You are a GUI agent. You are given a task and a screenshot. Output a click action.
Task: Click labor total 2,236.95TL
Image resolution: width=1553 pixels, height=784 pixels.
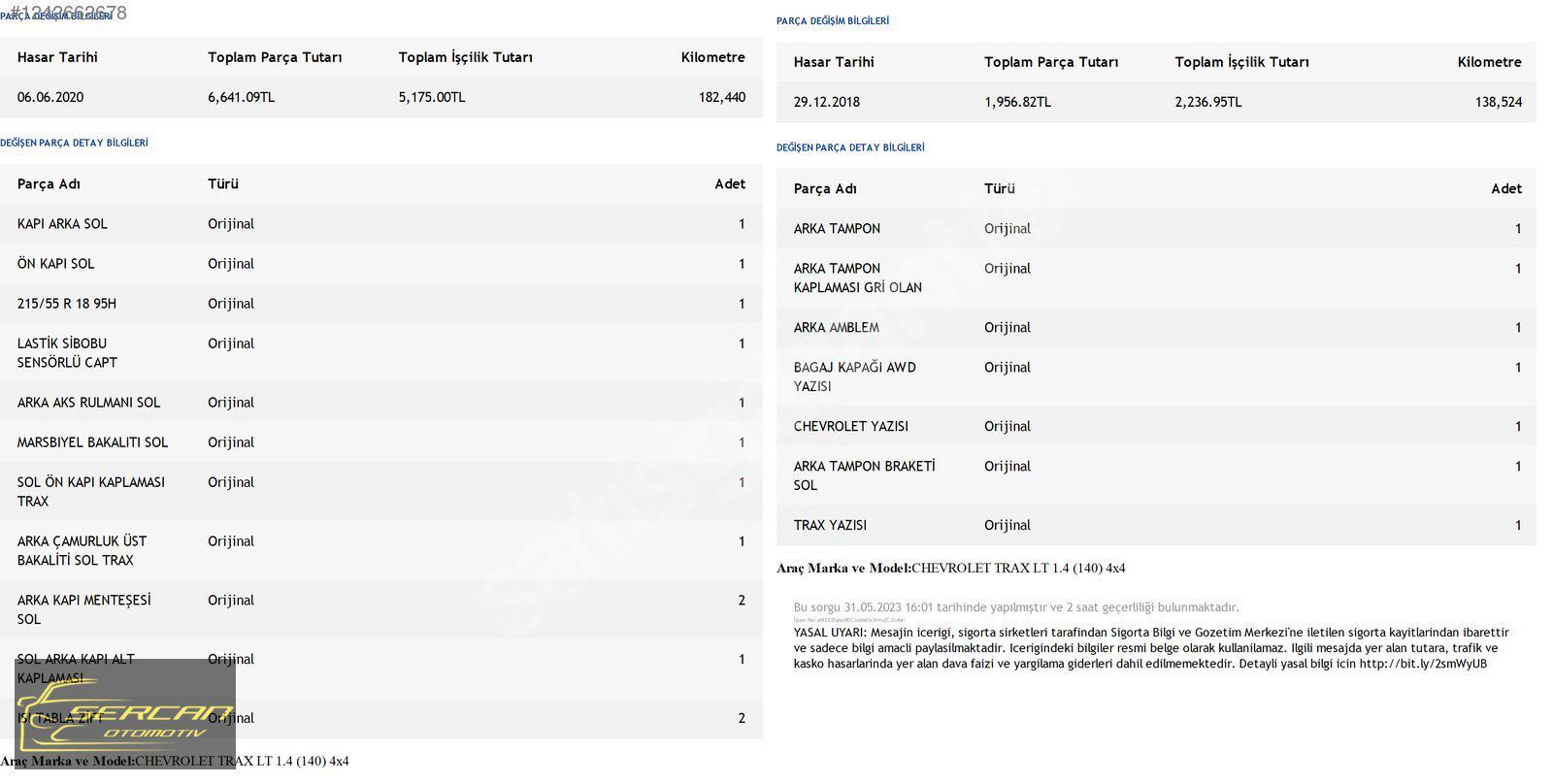[x=1208, y=102]
